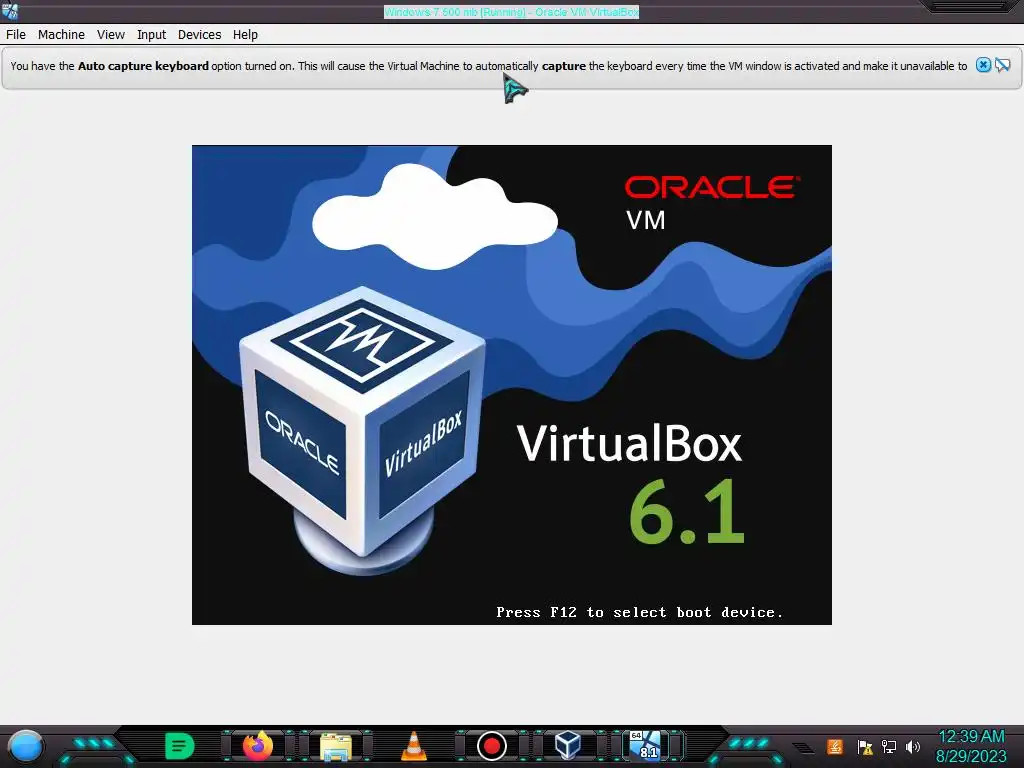
Task: Click the VirtualBox 6.1 boot splash screen
Action: 511,385
